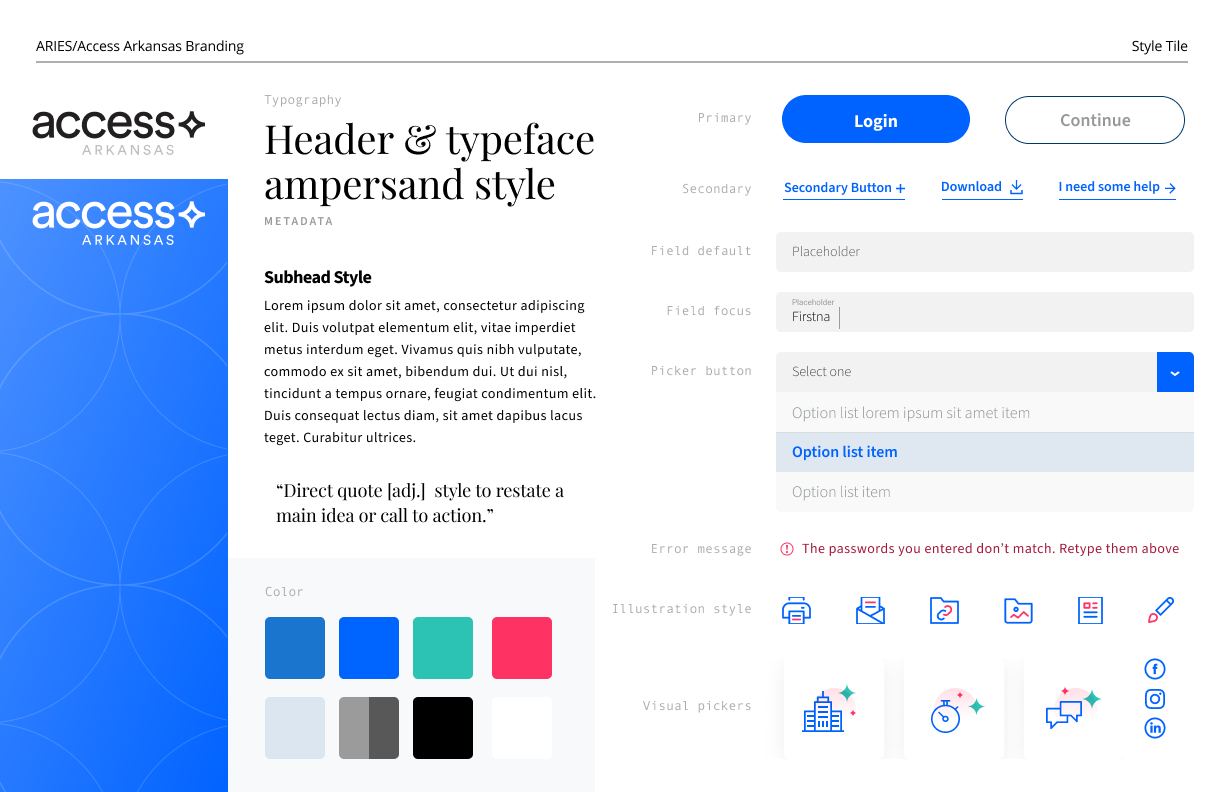The width and height of the screenshot is (1224, 792).
Task: Click the 'Direct quote [adj.]' pull quote
Action: (420, 503)
